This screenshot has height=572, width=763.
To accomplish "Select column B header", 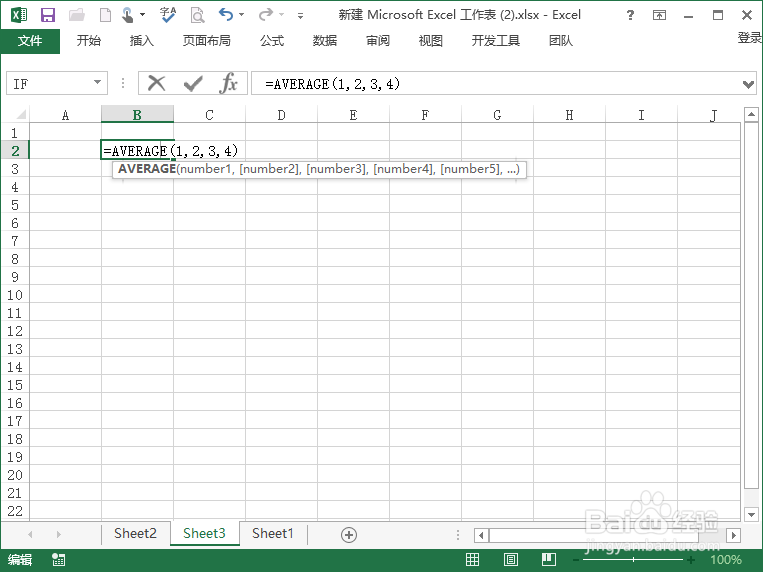I will point(137,115).
